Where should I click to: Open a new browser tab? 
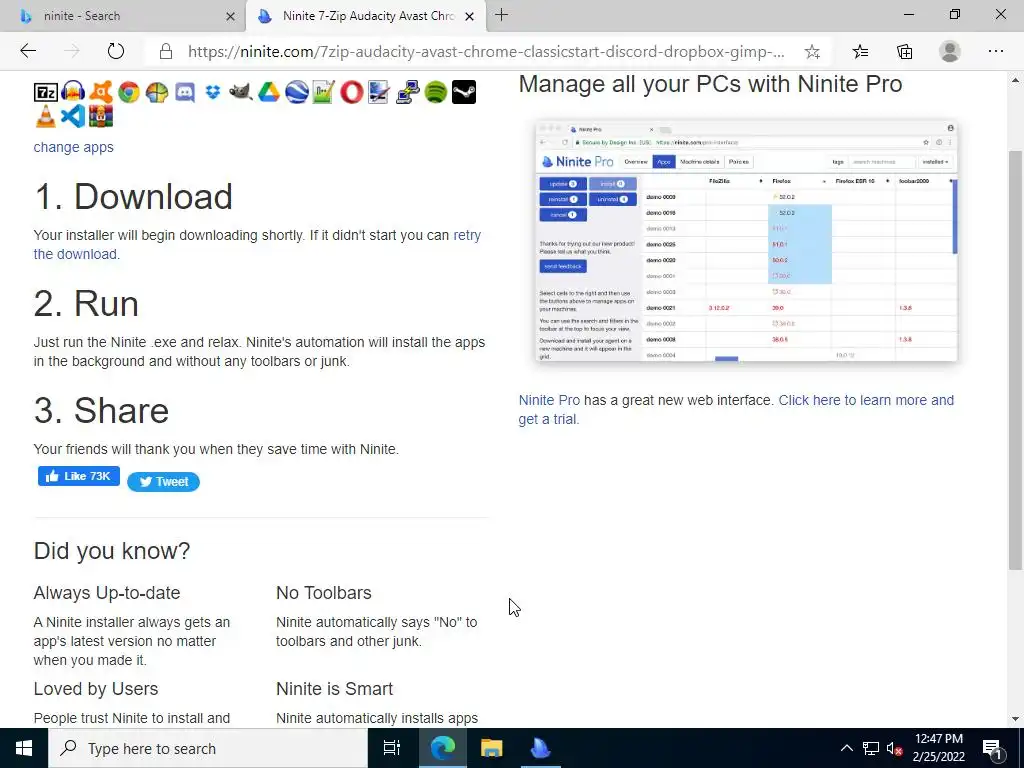(x=502, y=15)
